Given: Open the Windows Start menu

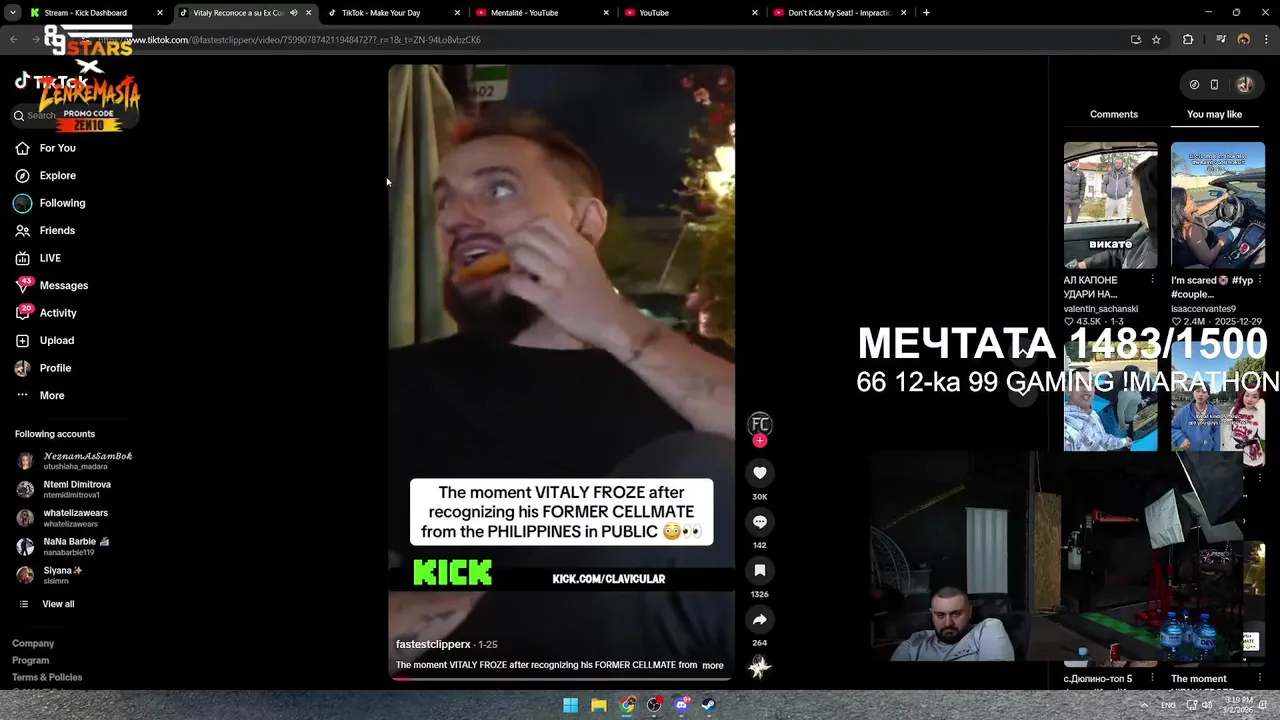Looking at the screenshot, I should click(x=570, y=705).
